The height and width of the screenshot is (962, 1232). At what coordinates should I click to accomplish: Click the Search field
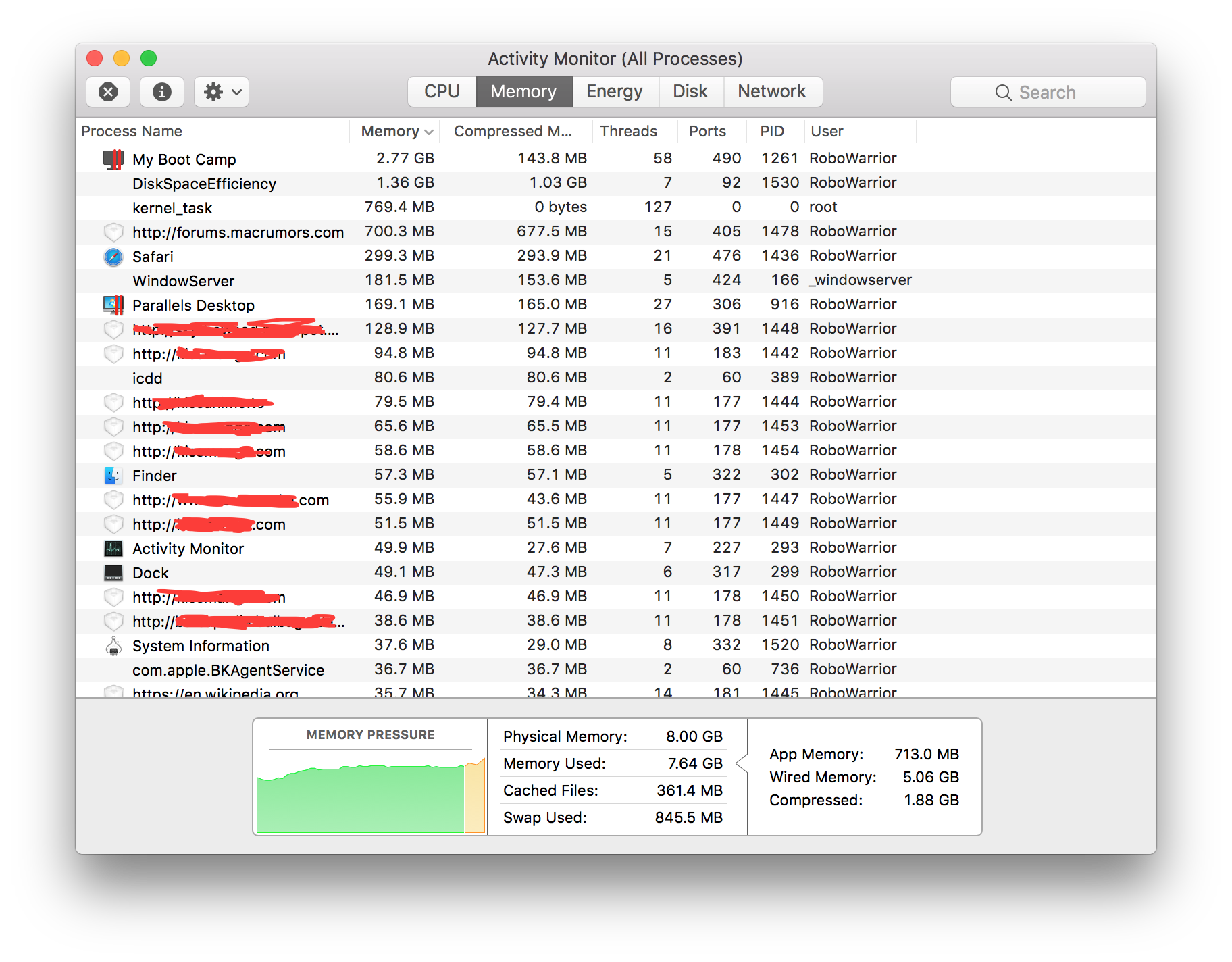(1048, 92)
